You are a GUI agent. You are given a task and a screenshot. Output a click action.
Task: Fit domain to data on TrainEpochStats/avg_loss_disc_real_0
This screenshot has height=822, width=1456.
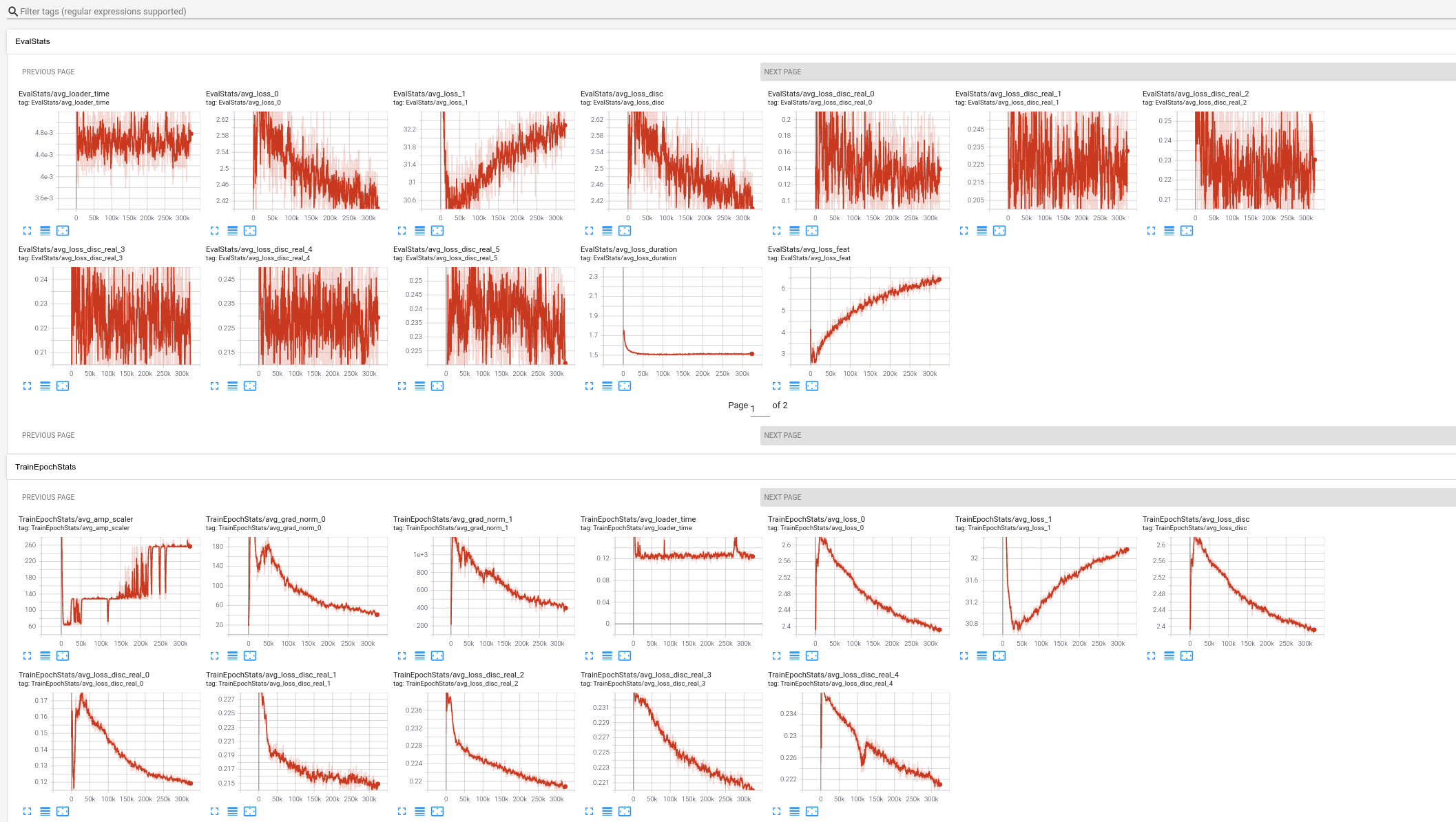pyautogui.click(x=63, y=812)
